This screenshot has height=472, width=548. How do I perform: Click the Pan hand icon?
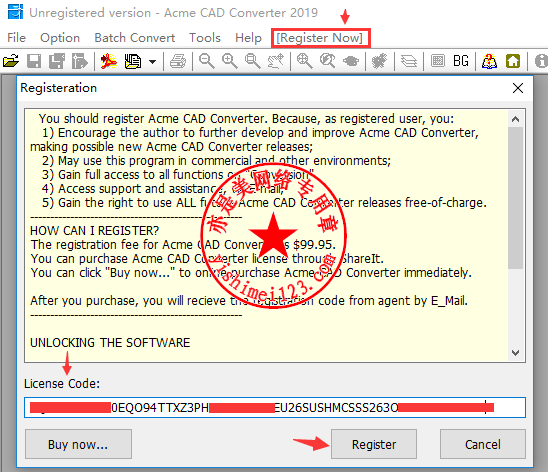[276, 61]
